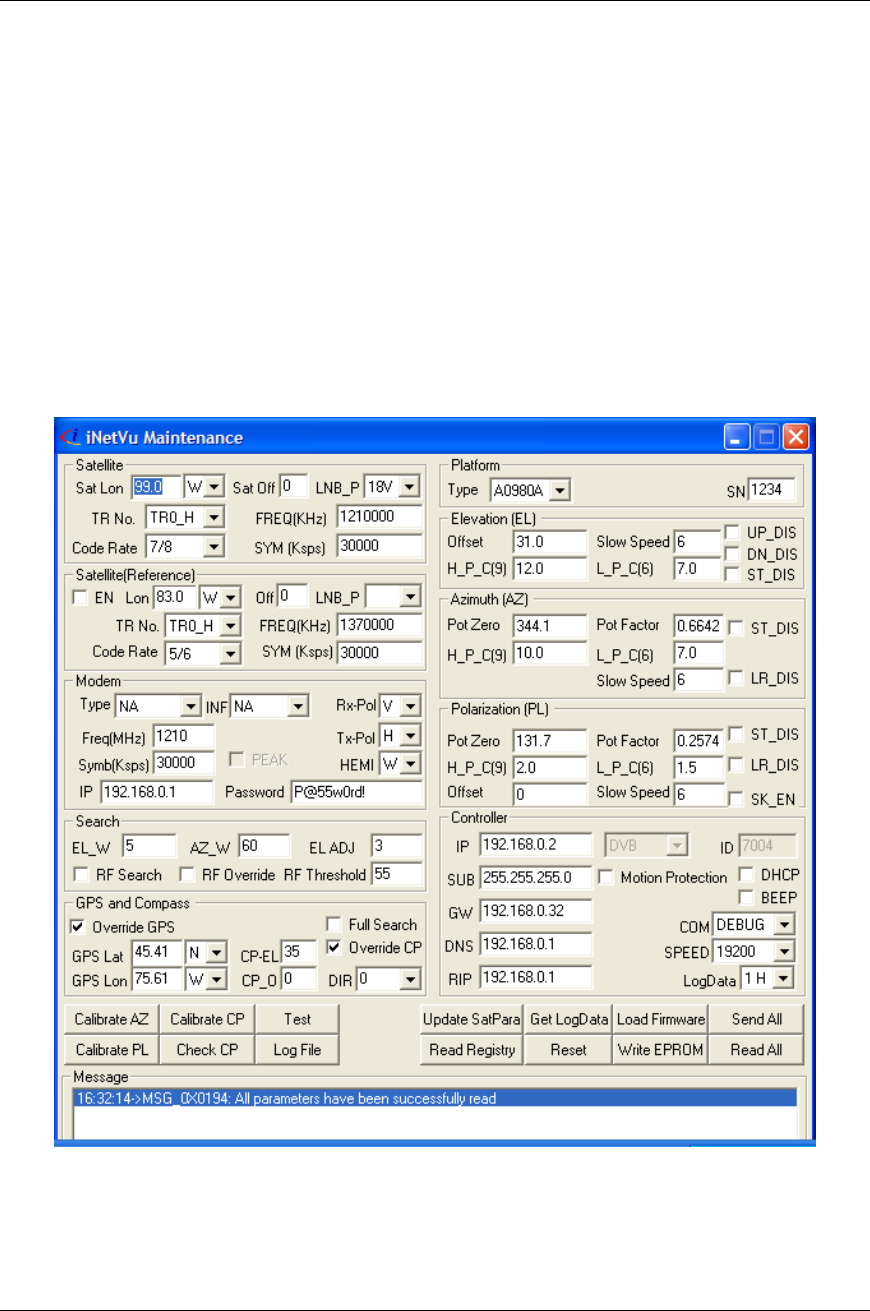Click the platform SN field 1234
Viewport: 870px width, 1311px height.
pyautogui.click(x=772, y=490)
